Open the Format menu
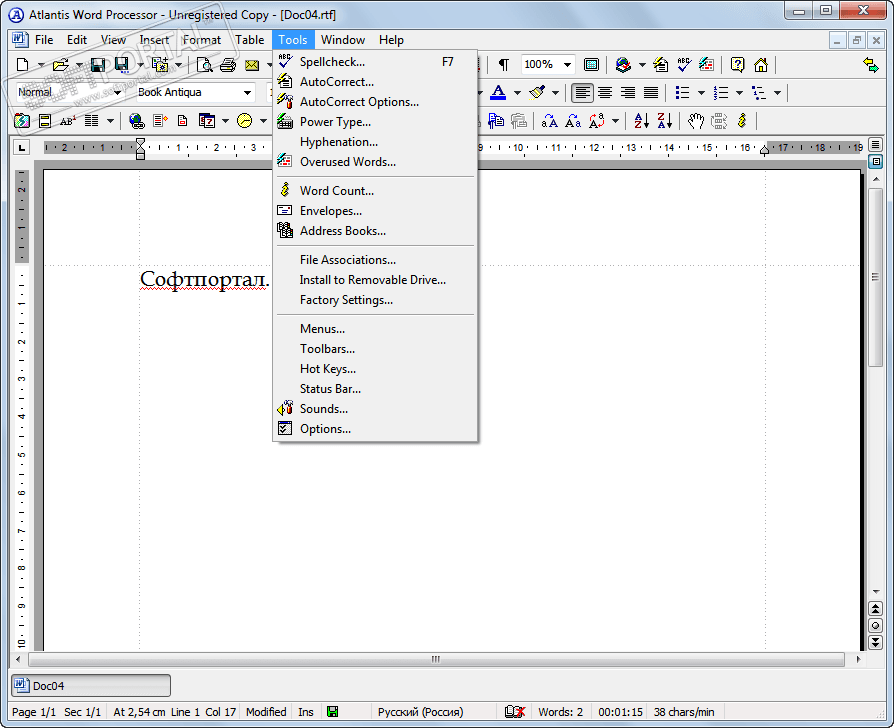This screenshot has height=728, width=894. (x=201, y=40)
